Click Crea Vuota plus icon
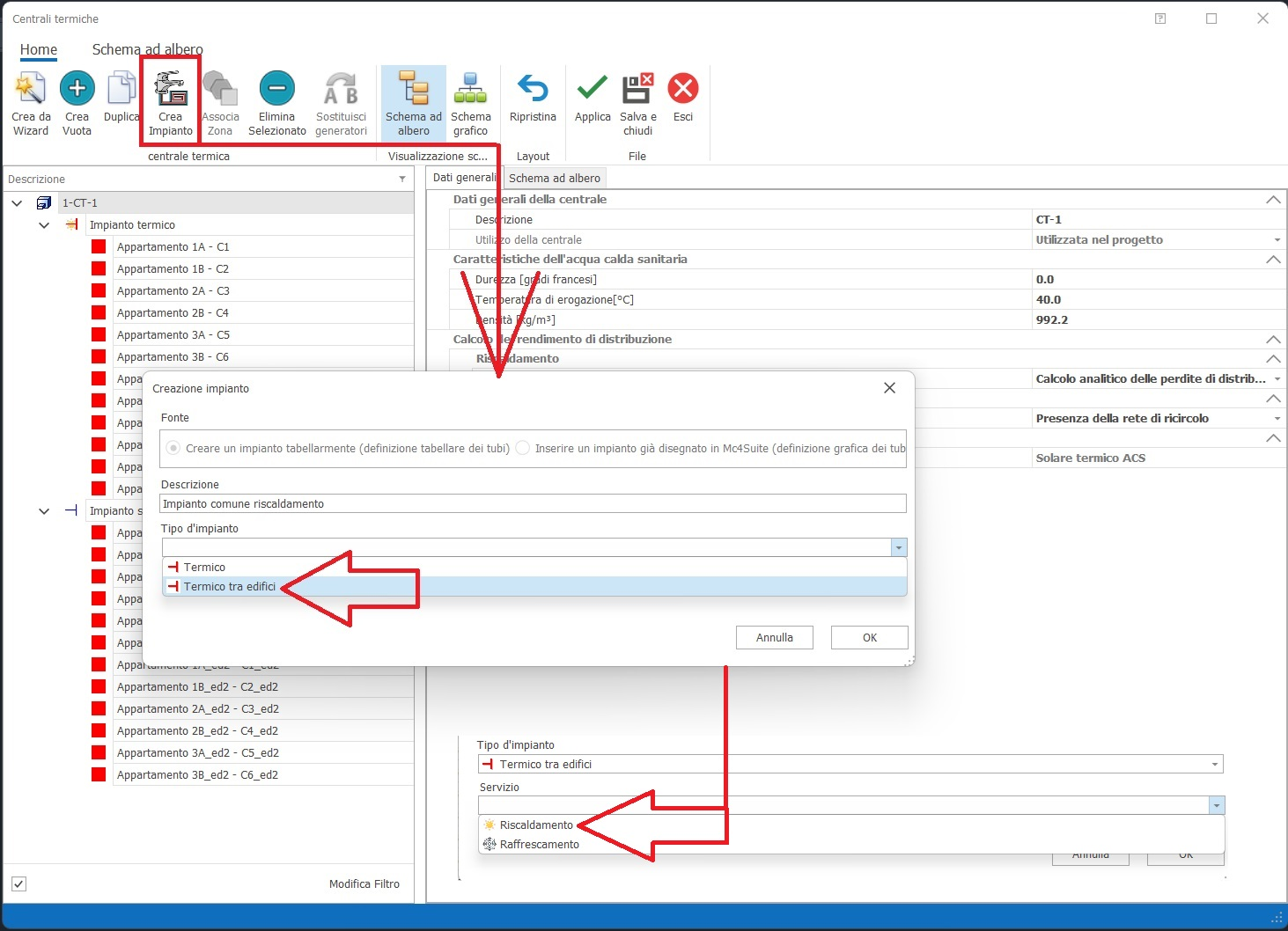 click(x=77, y=89)
